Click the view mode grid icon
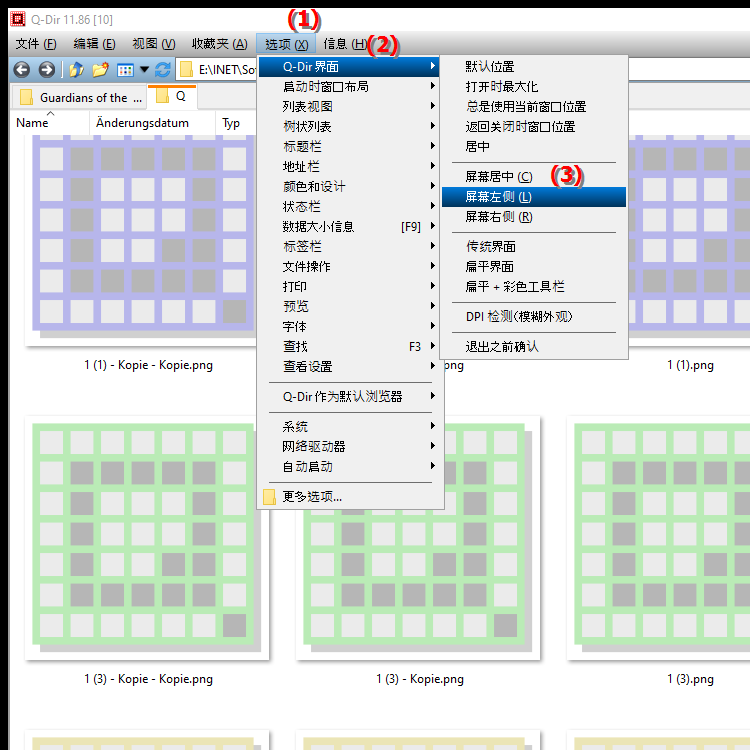Image resolution: width=750 pixels, height=750 pixels. point(125,70)
